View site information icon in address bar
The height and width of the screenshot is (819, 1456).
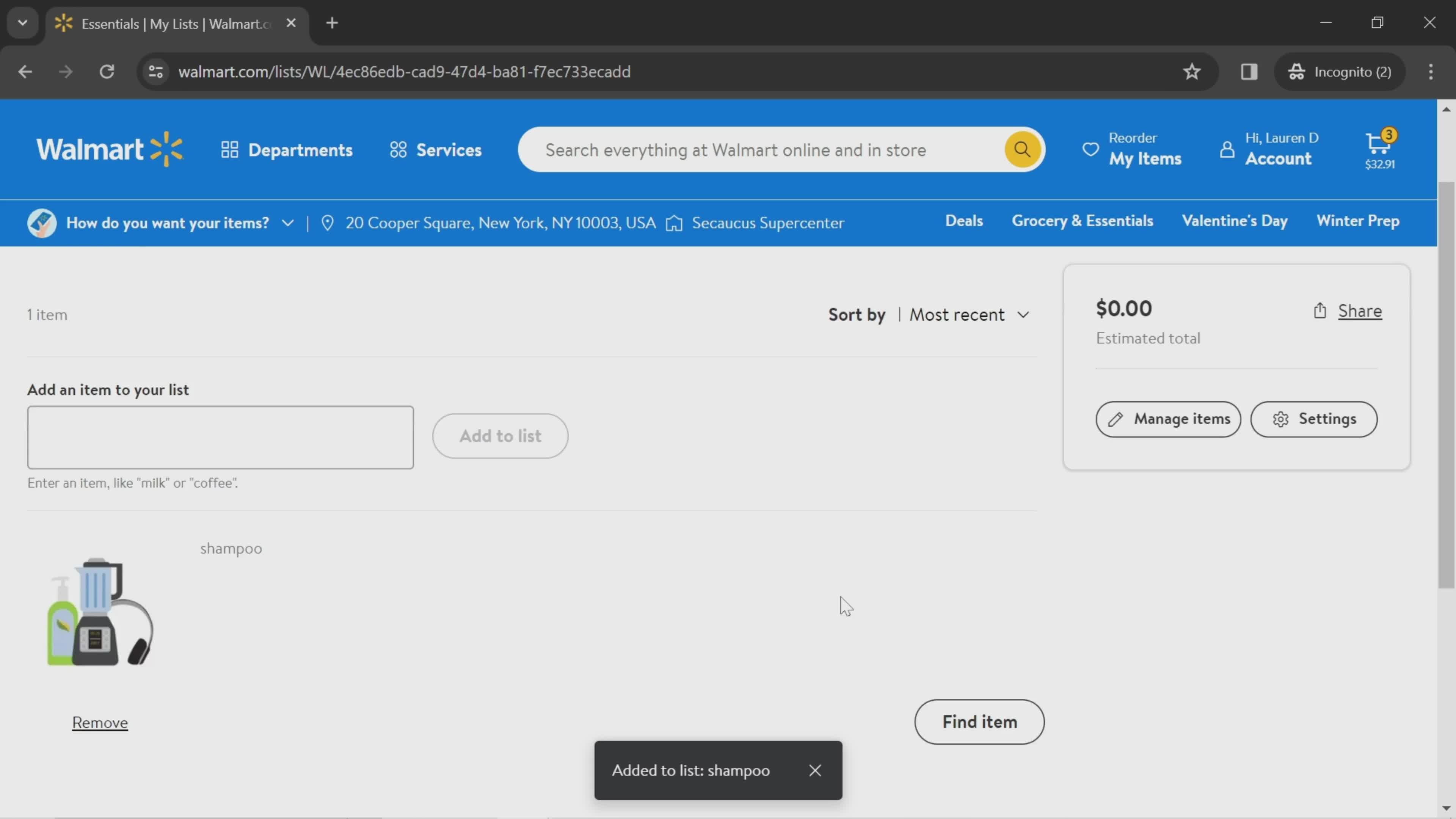click(155, 72)
